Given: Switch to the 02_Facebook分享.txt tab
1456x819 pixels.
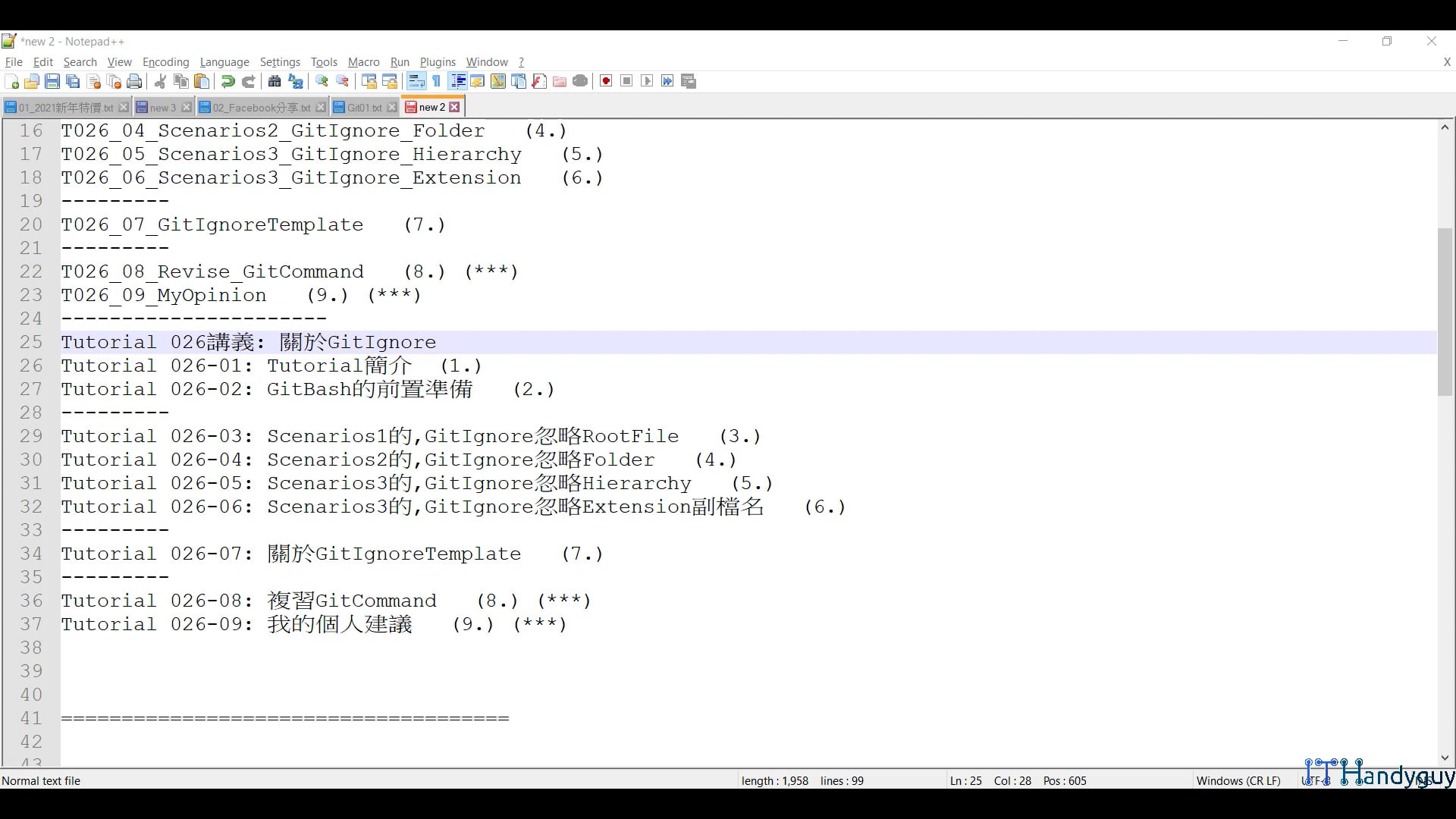Looking at the screenshot, I should tap(261, 108).
